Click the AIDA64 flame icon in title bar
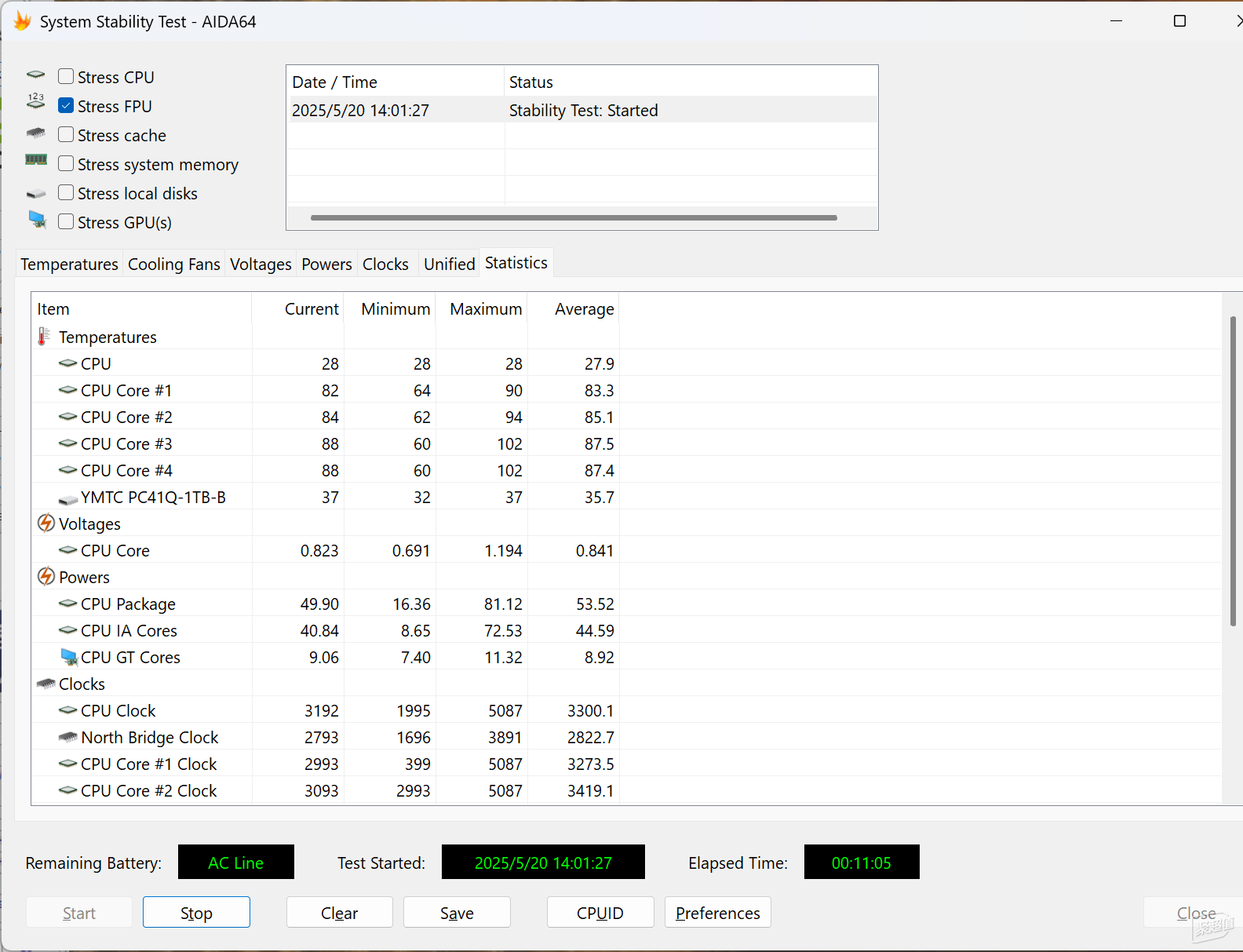The height and width of the screenshot is (952, 1243). pyautogui.click(x=22, y=21)
